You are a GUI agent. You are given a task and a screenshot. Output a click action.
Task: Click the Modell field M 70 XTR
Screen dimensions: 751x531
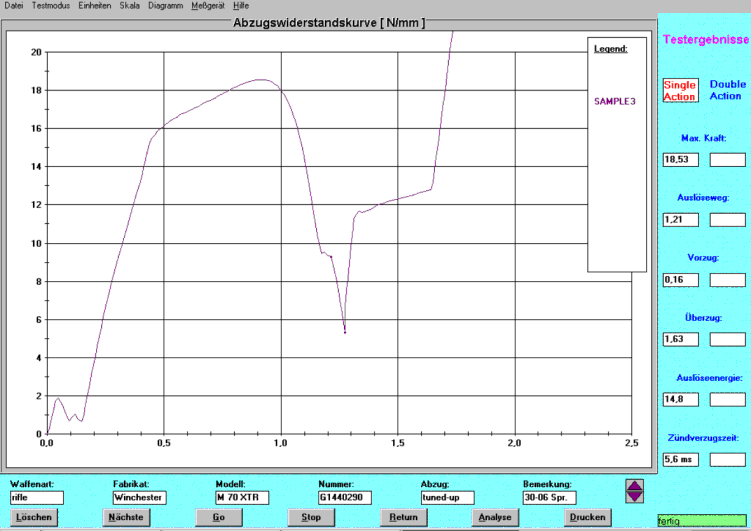(x=242, y=497)
